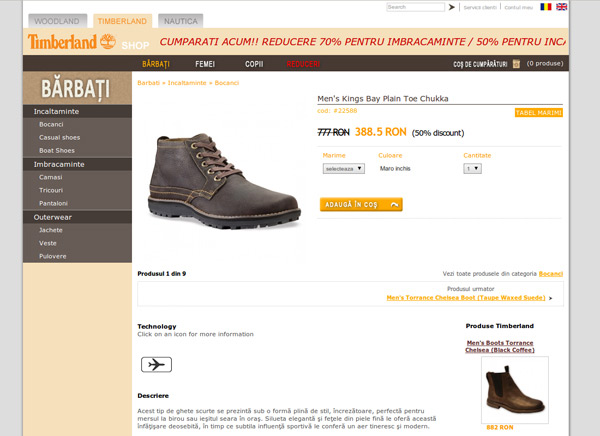This screenshot has height=436, width=600.
Task: Click inside the Search input field
Action: click(416, 7)
